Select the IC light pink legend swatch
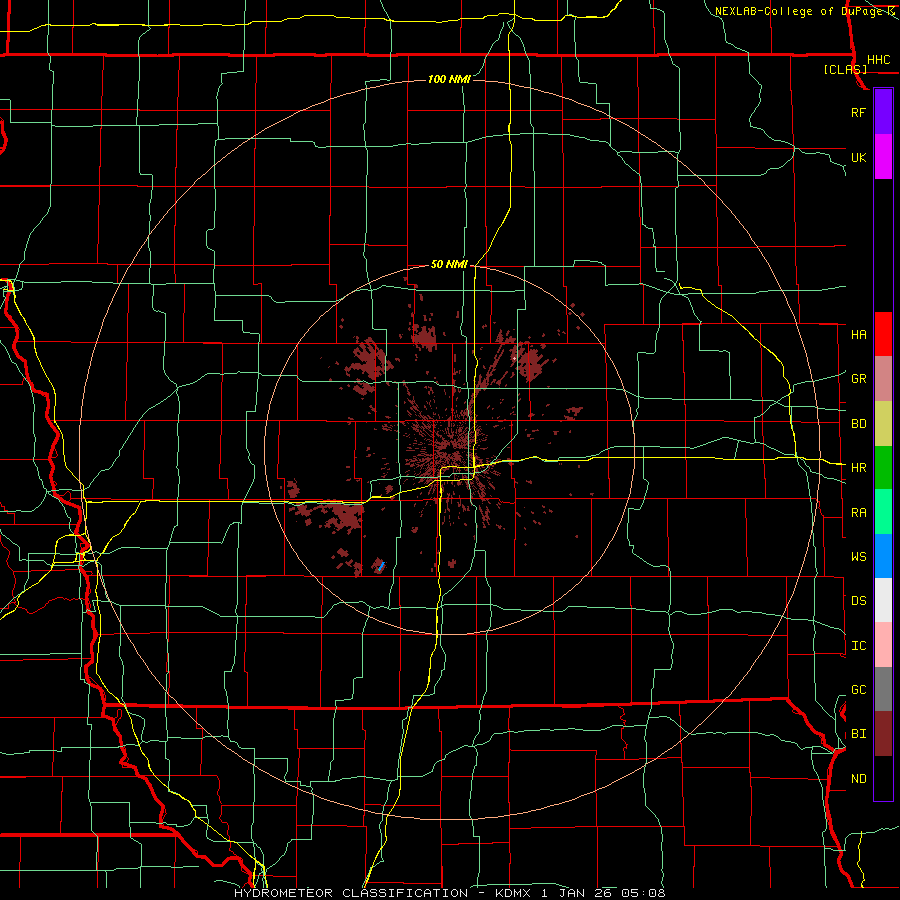The height and width of the screenshot is (900, 900). [883, 645]
